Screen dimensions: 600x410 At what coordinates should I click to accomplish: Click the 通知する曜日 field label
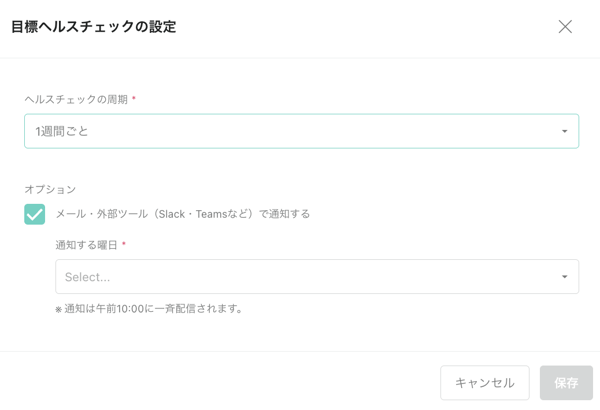[86, 245]
